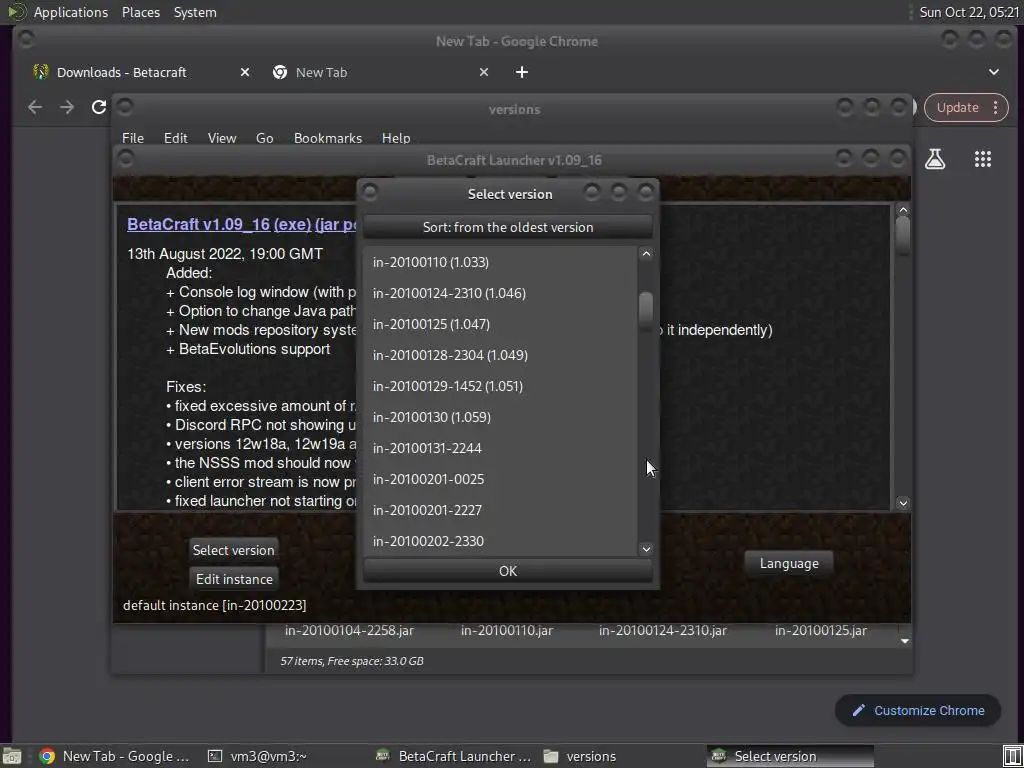Click the version list scrollbar thumb

click(646, 309)
